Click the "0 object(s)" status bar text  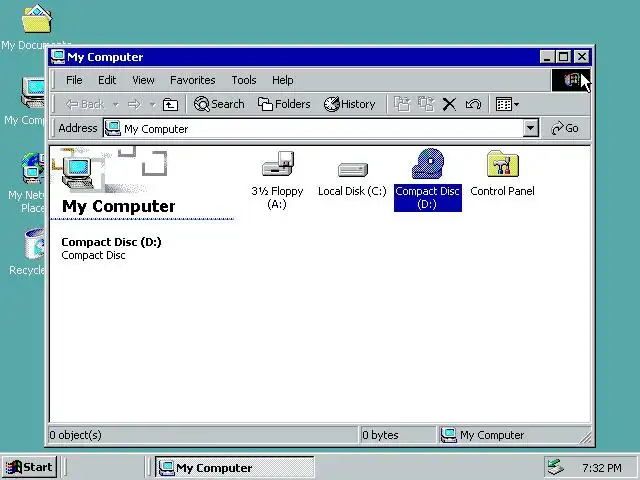(76, 435)
